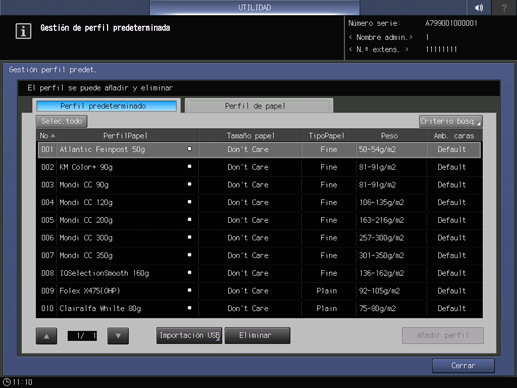Click Importación USB button

point(189,335)
